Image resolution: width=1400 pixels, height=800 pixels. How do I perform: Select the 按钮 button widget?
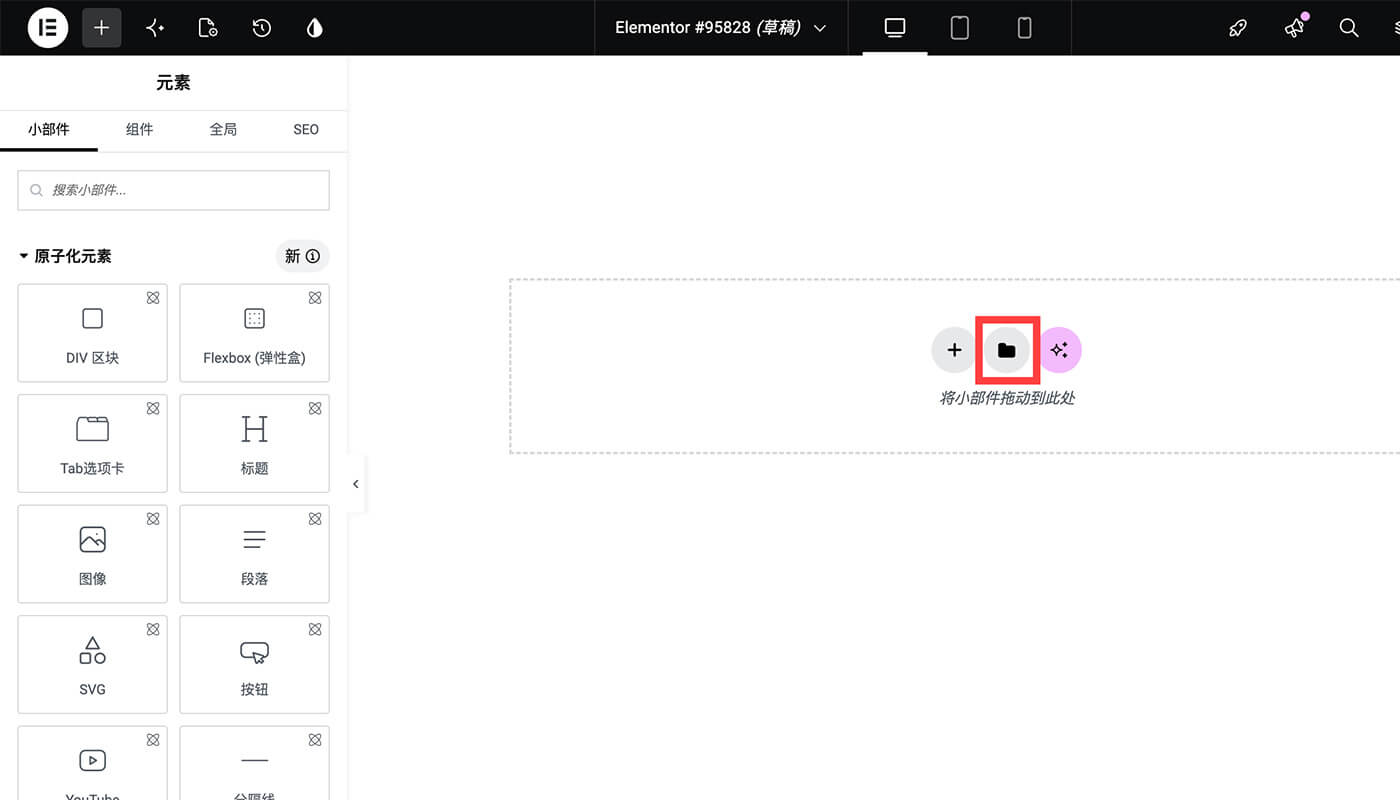(254, 664)
